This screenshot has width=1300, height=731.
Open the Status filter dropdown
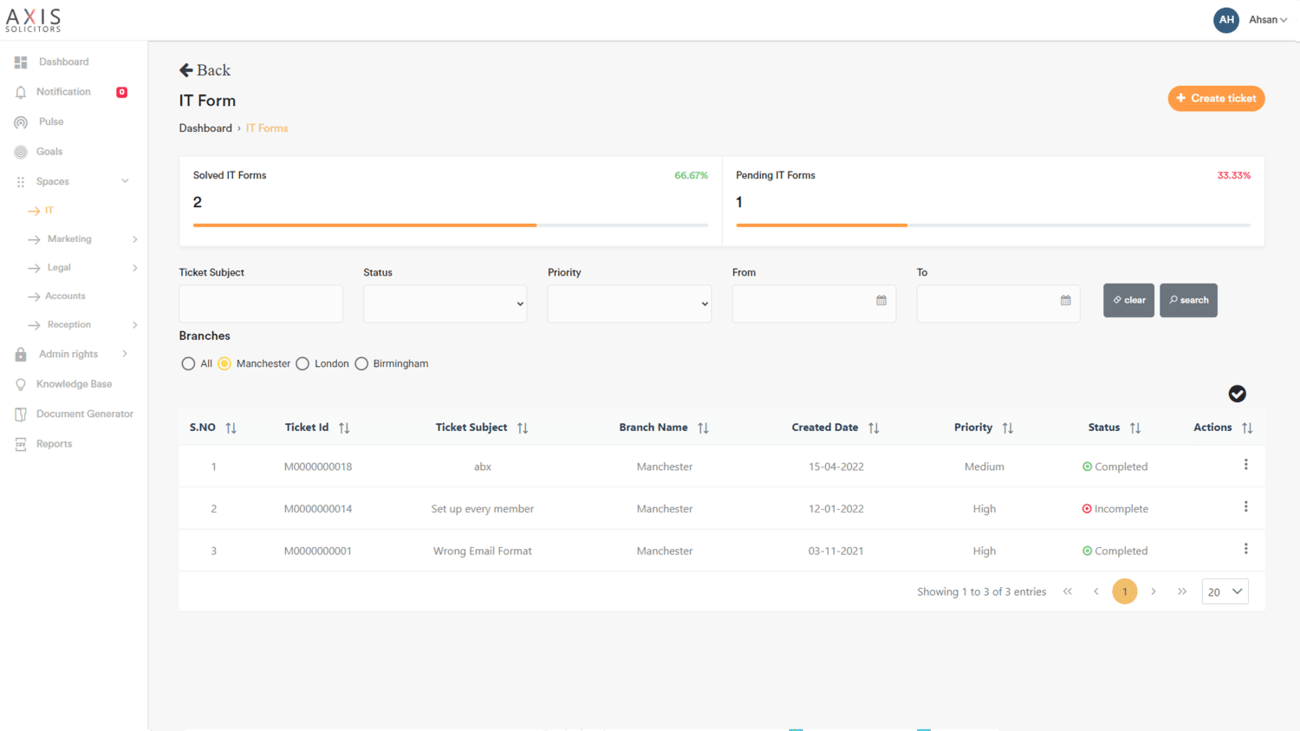point(445,304)
